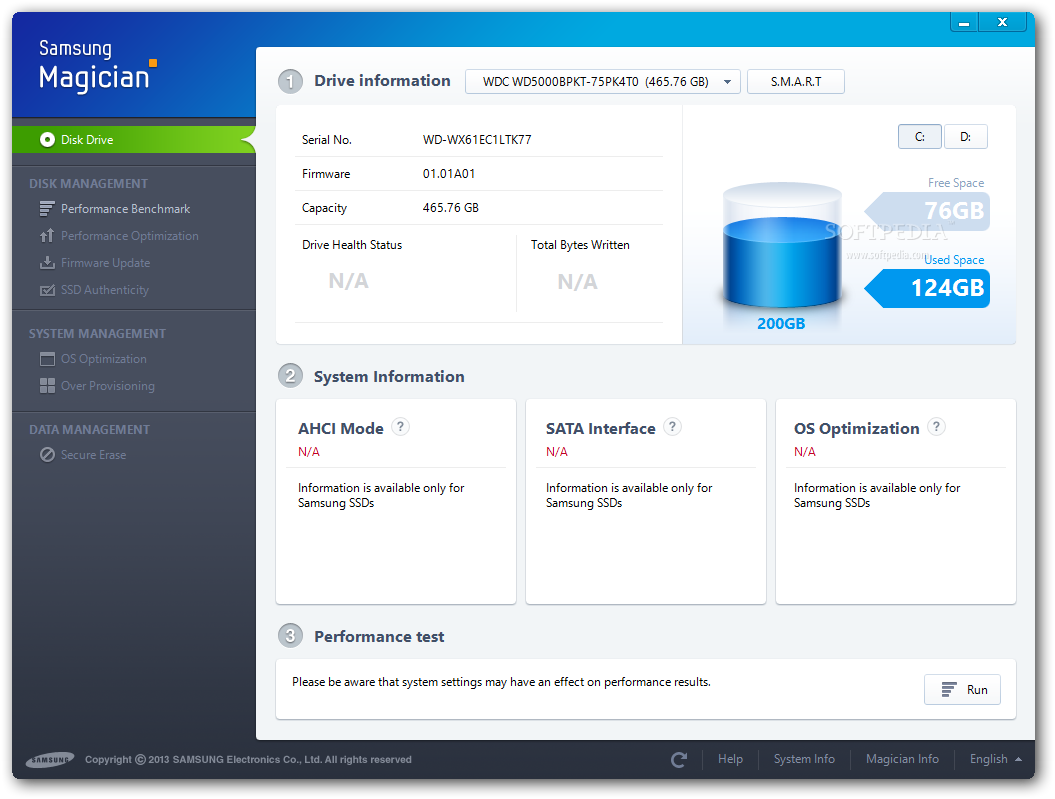Select the C: drive button

tap(919, 136)
